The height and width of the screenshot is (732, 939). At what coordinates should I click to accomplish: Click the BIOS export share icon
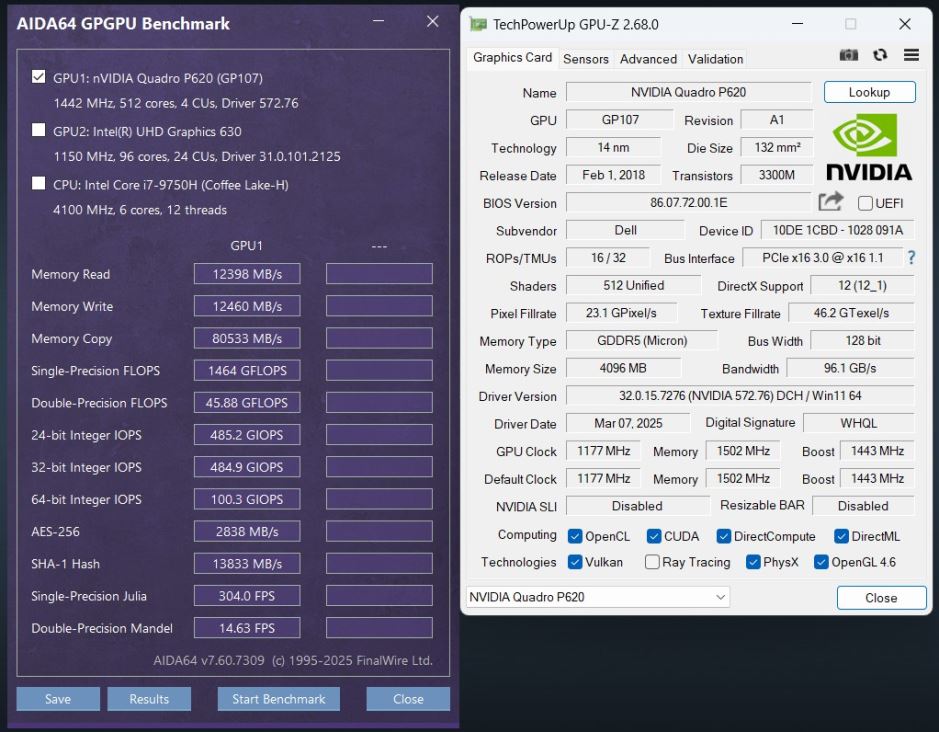click(x=831, y=202)
